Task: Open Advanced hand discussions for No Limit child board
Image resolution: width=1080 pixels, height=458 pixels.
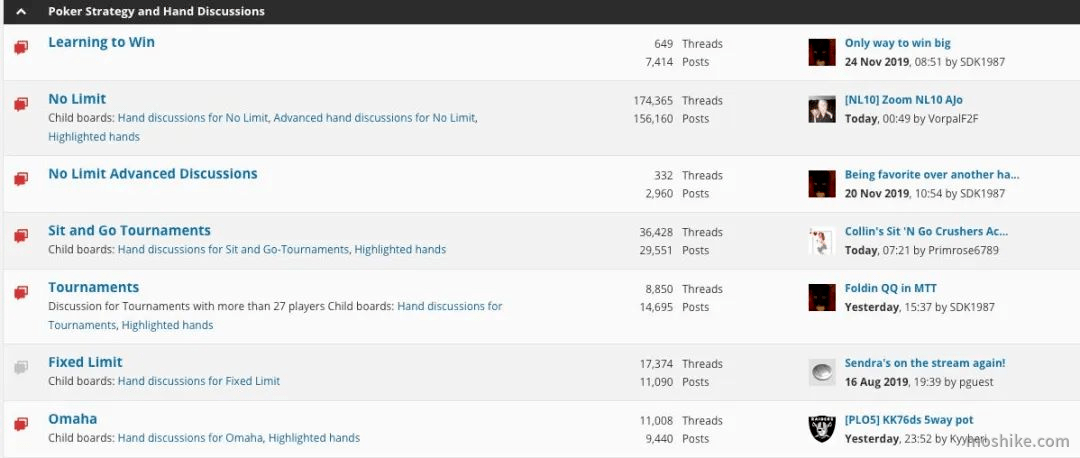Action: pos(374,118)
